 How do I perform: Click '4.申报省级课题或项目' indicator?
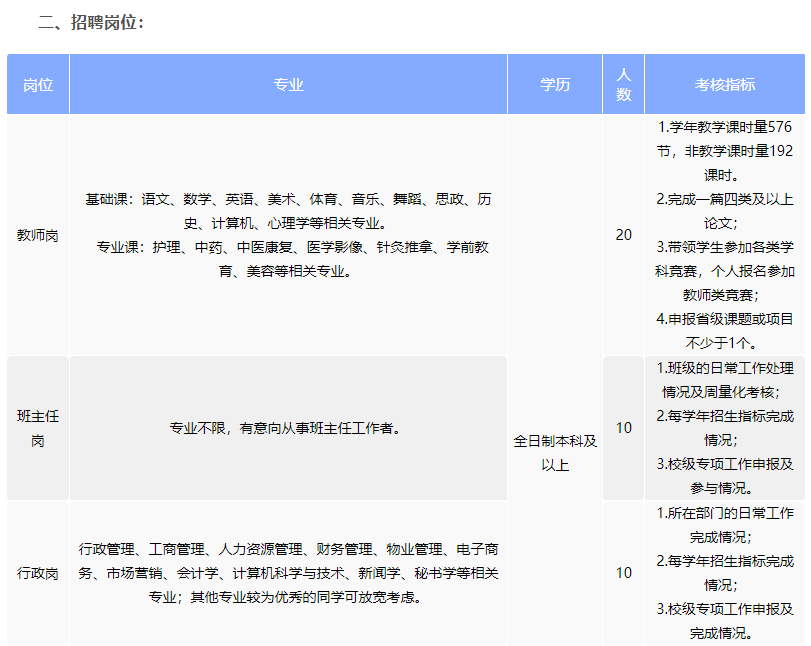coord(725,331)
